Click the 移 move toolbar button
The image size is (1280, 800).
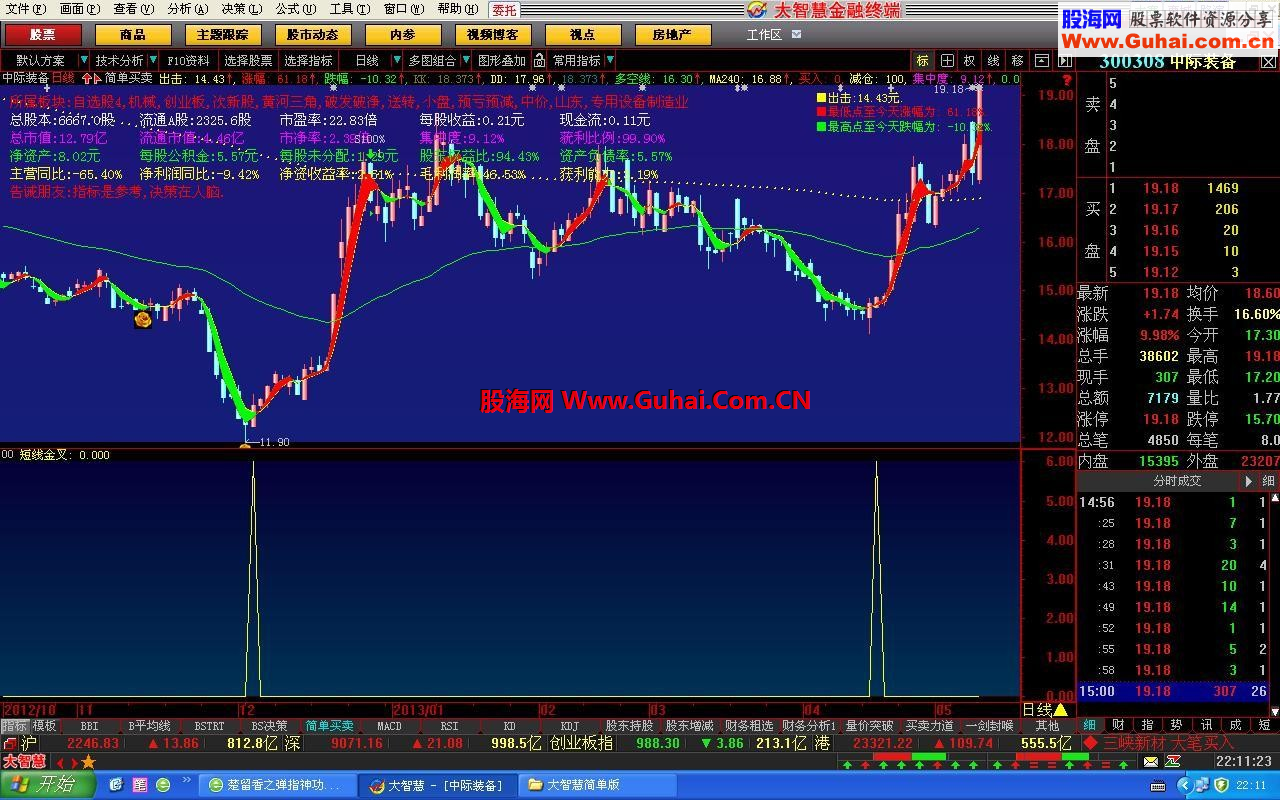[1017, 61]
